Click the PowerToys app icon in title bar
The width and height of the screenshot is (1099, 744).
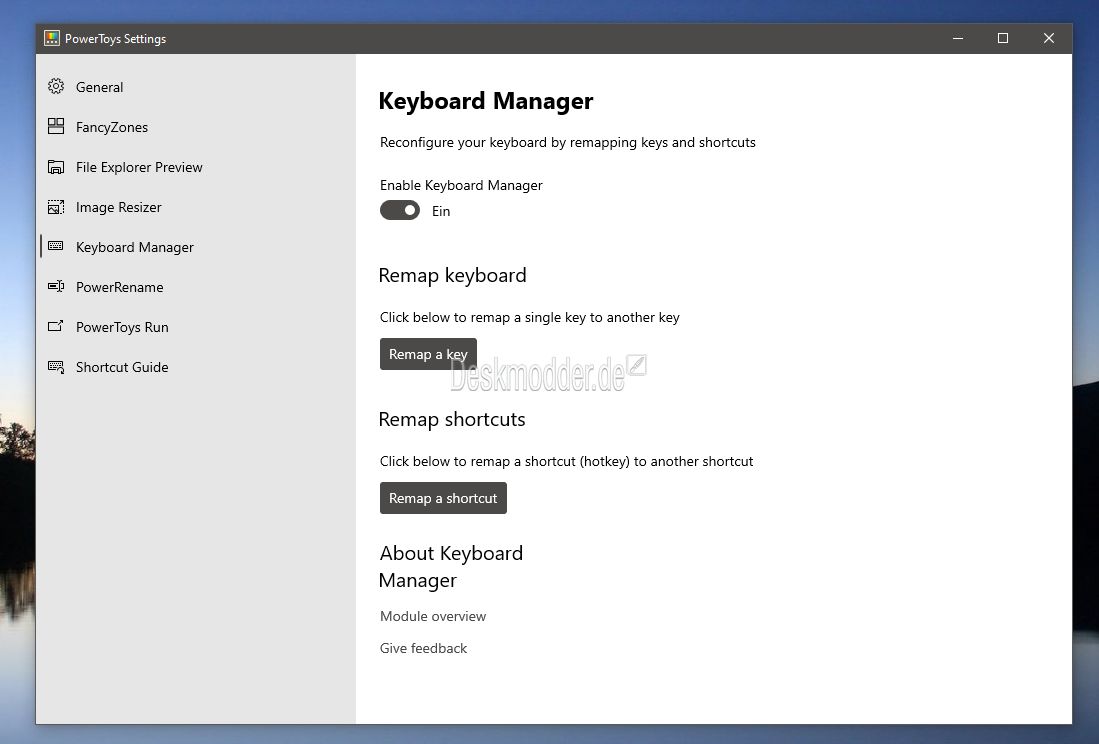click(52, 39)
